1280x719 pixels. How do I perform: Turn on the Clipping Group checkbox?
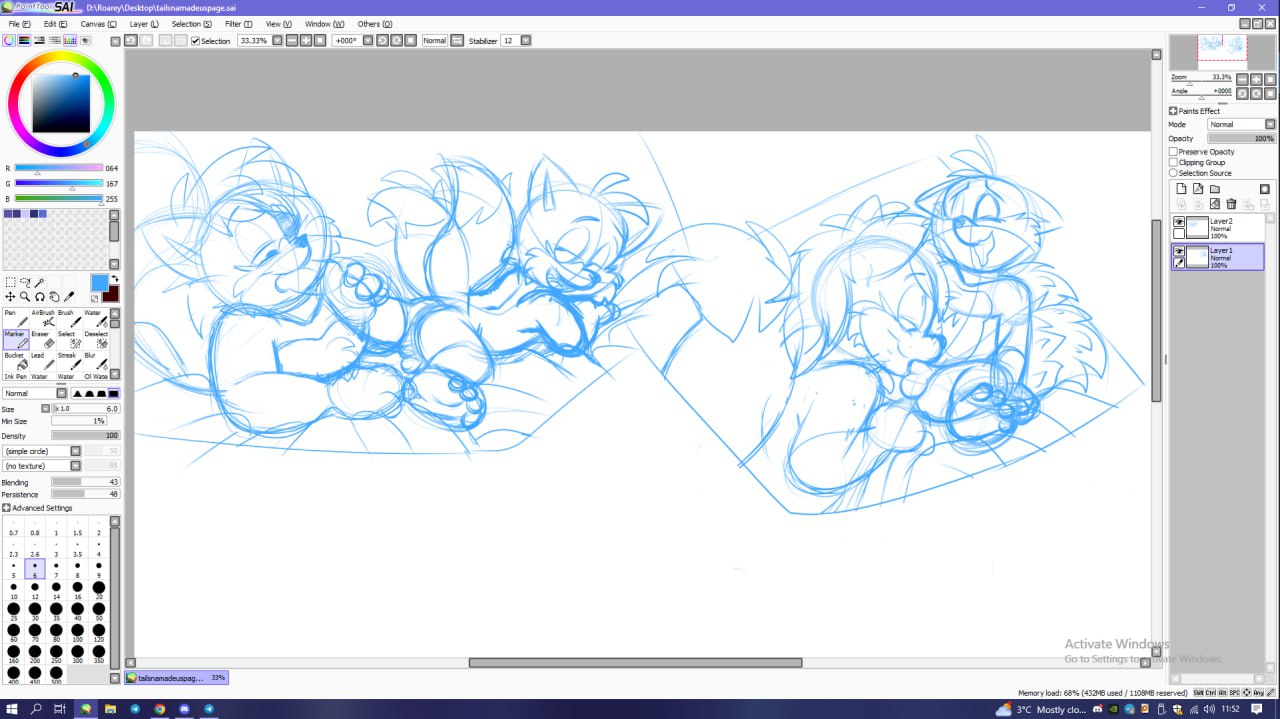pyautogui.click(x=1173, y=162)
